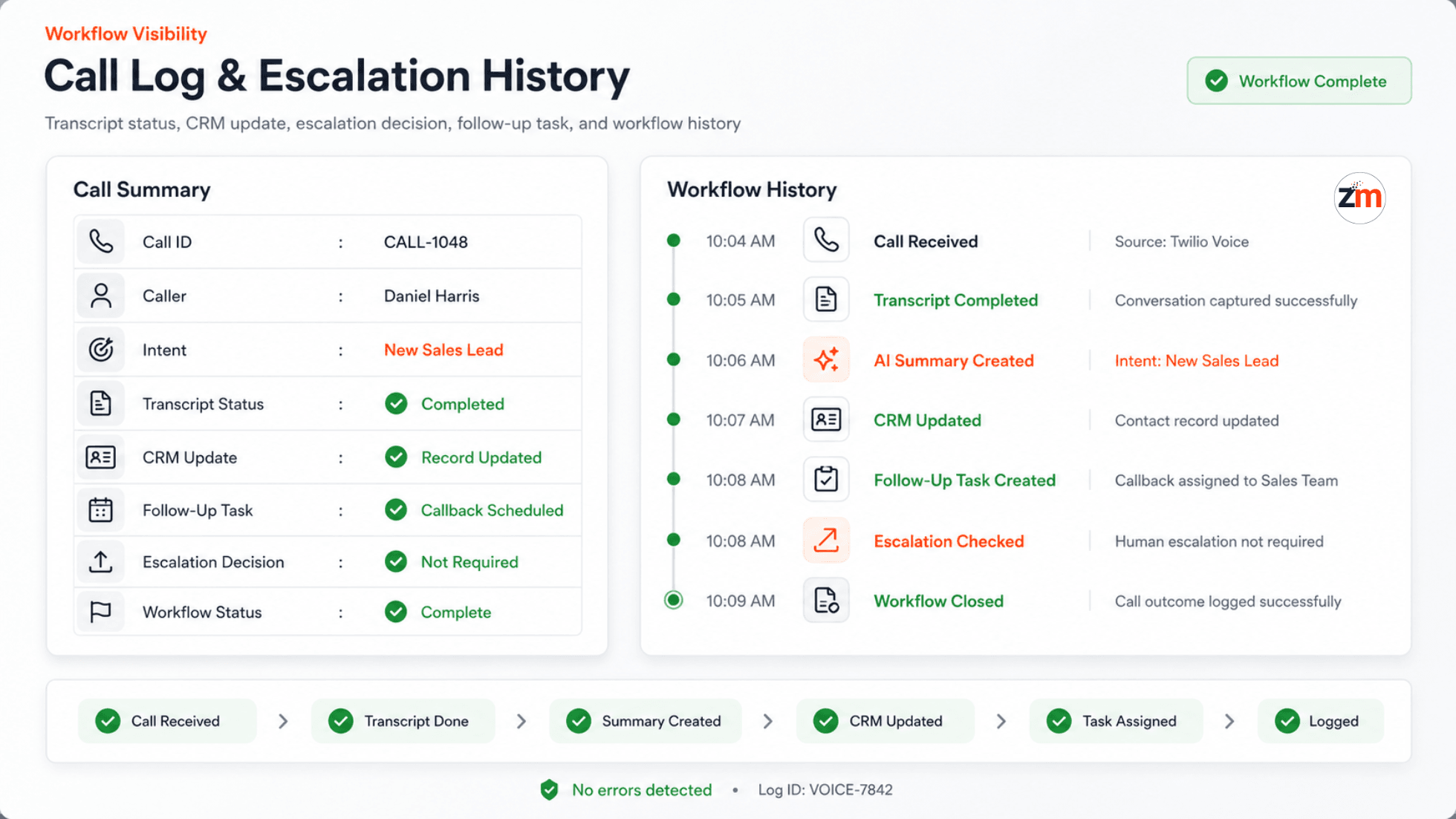Click the target icon beside Intent
1456x819 pixels.
100,349
